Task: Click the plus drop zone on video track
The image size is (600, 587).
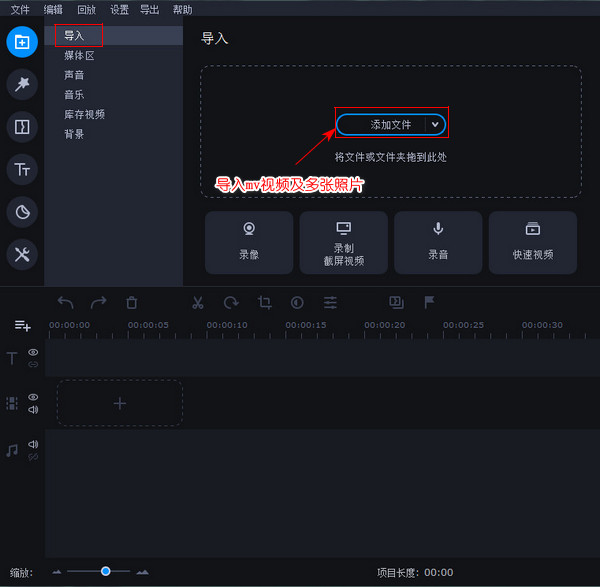Action: [x=120, y=403]
